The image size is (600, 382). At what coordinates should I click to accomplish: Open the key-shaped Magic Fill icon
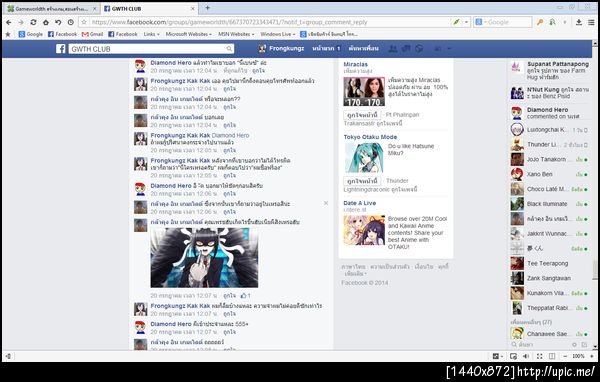pyautogui.click(x=540, y=22)
